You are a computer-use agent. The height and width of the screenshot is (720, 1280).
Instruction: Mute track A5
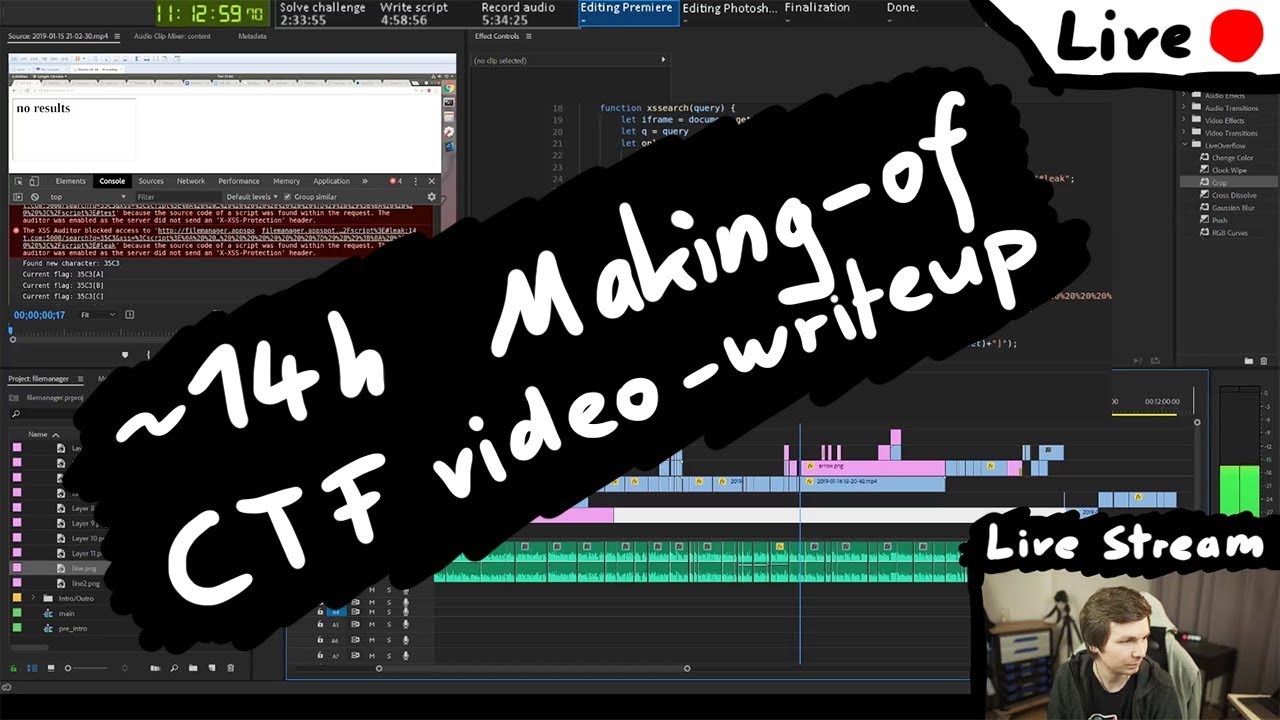coord(372,625)
